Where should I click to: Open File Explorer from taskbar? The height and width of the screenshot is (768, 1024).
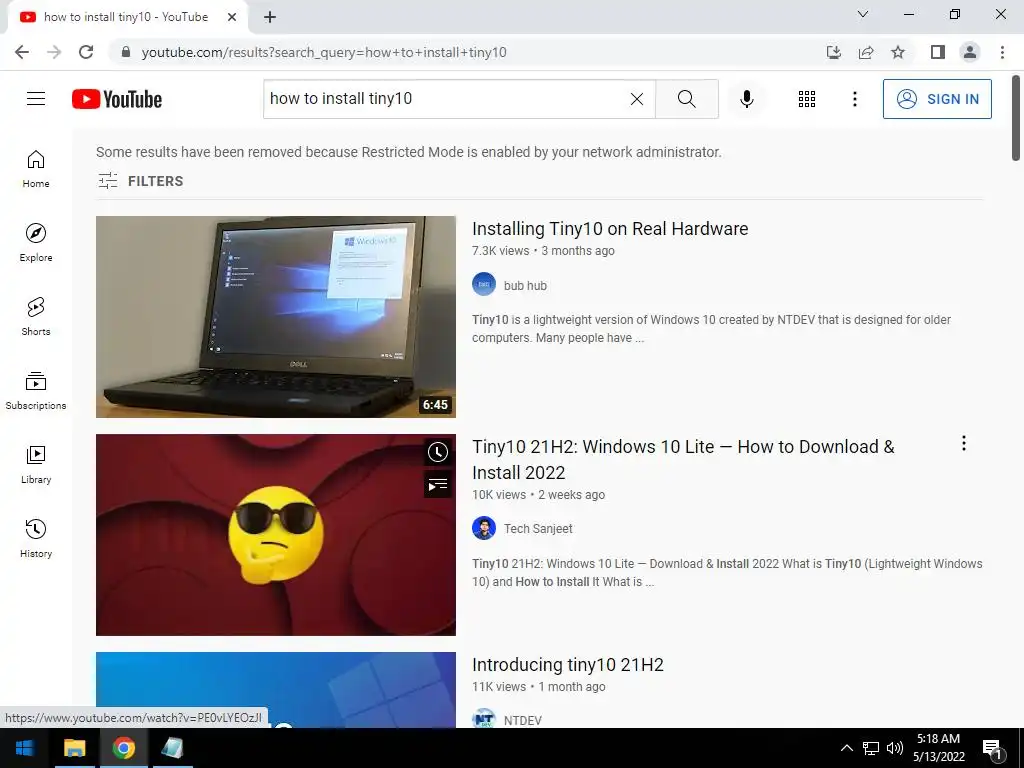click(74, 748)
